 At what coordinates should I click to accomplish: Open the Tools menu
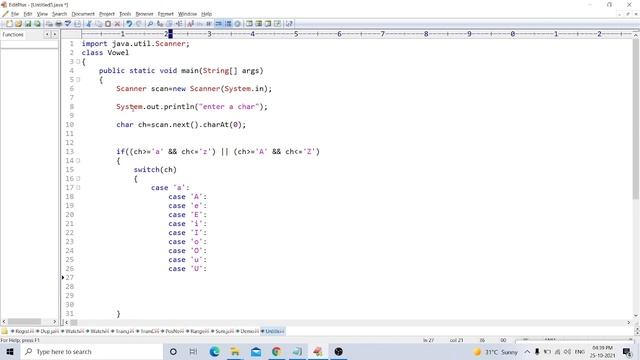click(x=125, y=14)
